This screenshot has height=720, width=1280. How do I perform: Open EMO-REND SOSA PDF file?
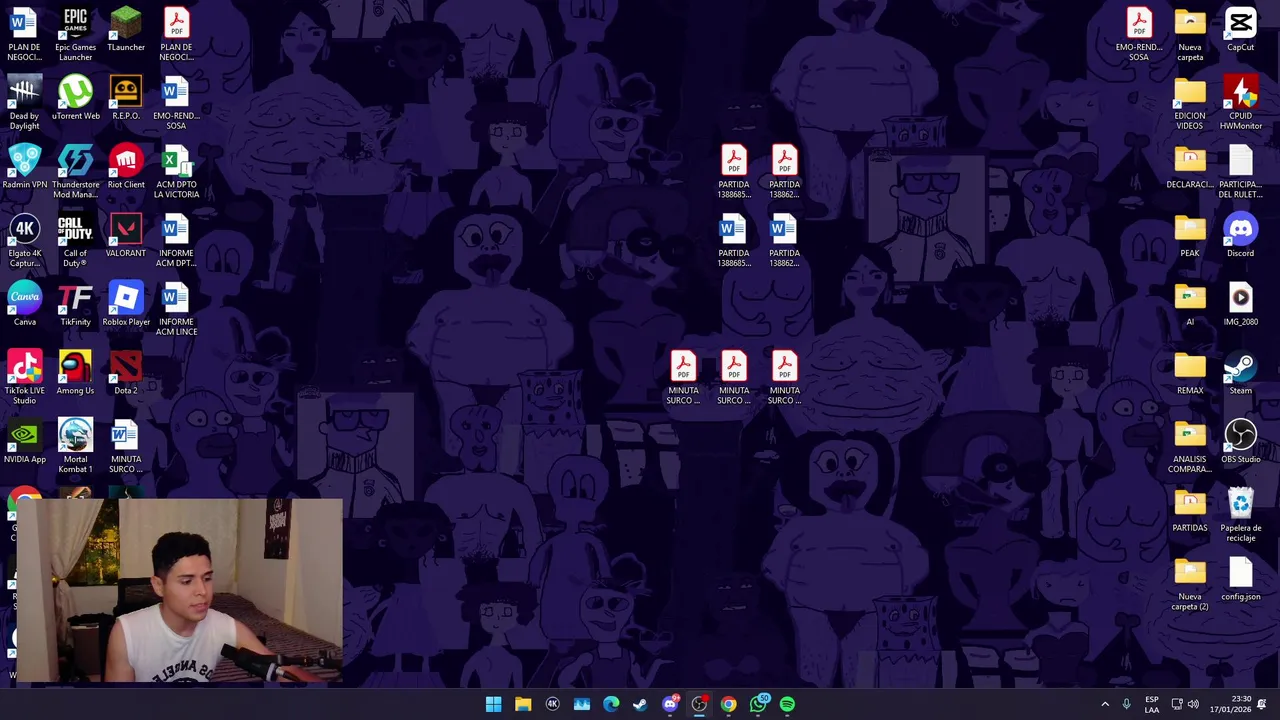[1139, 33]
